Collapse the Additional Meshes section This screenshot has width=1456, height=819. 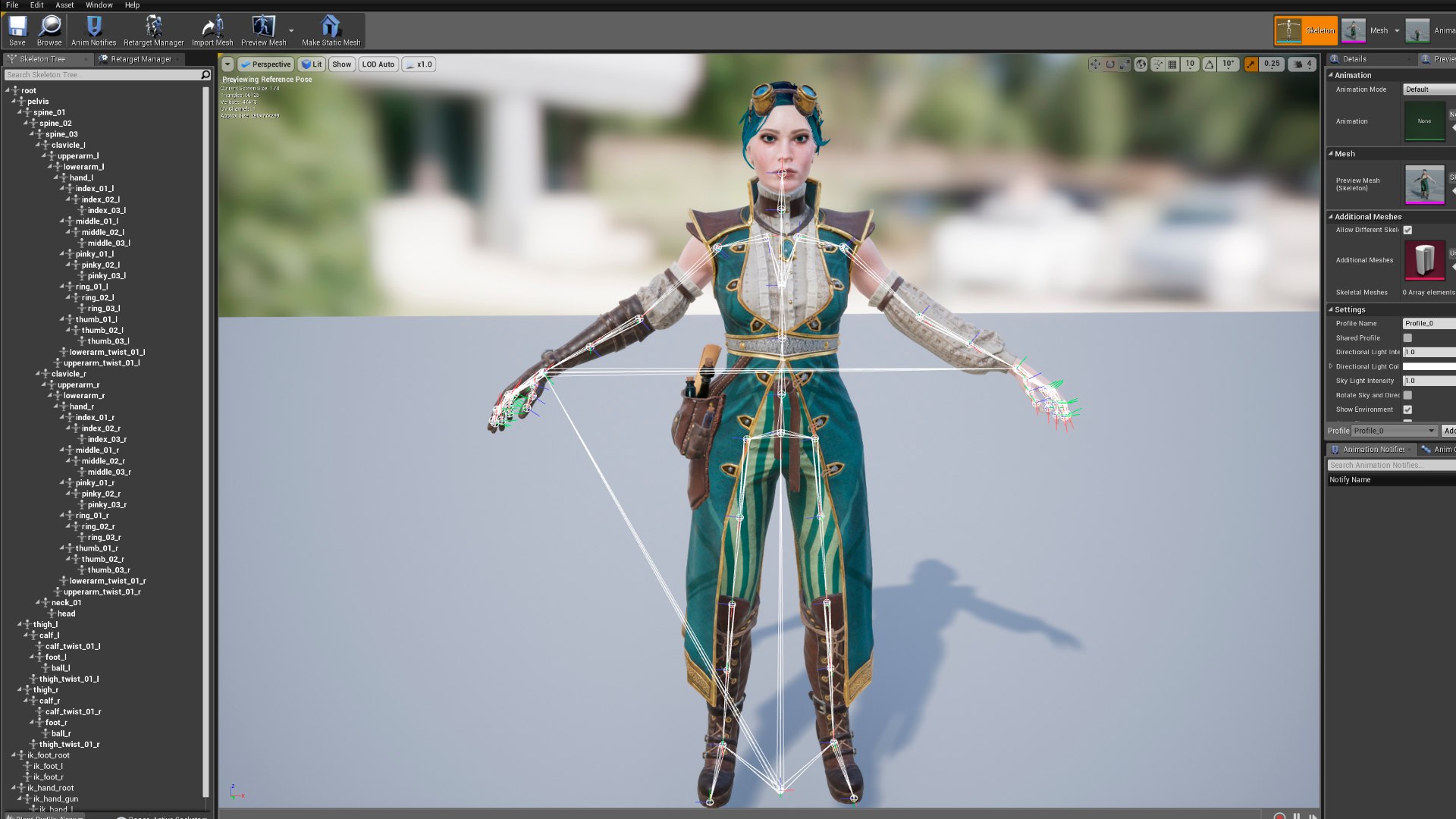1331,217
